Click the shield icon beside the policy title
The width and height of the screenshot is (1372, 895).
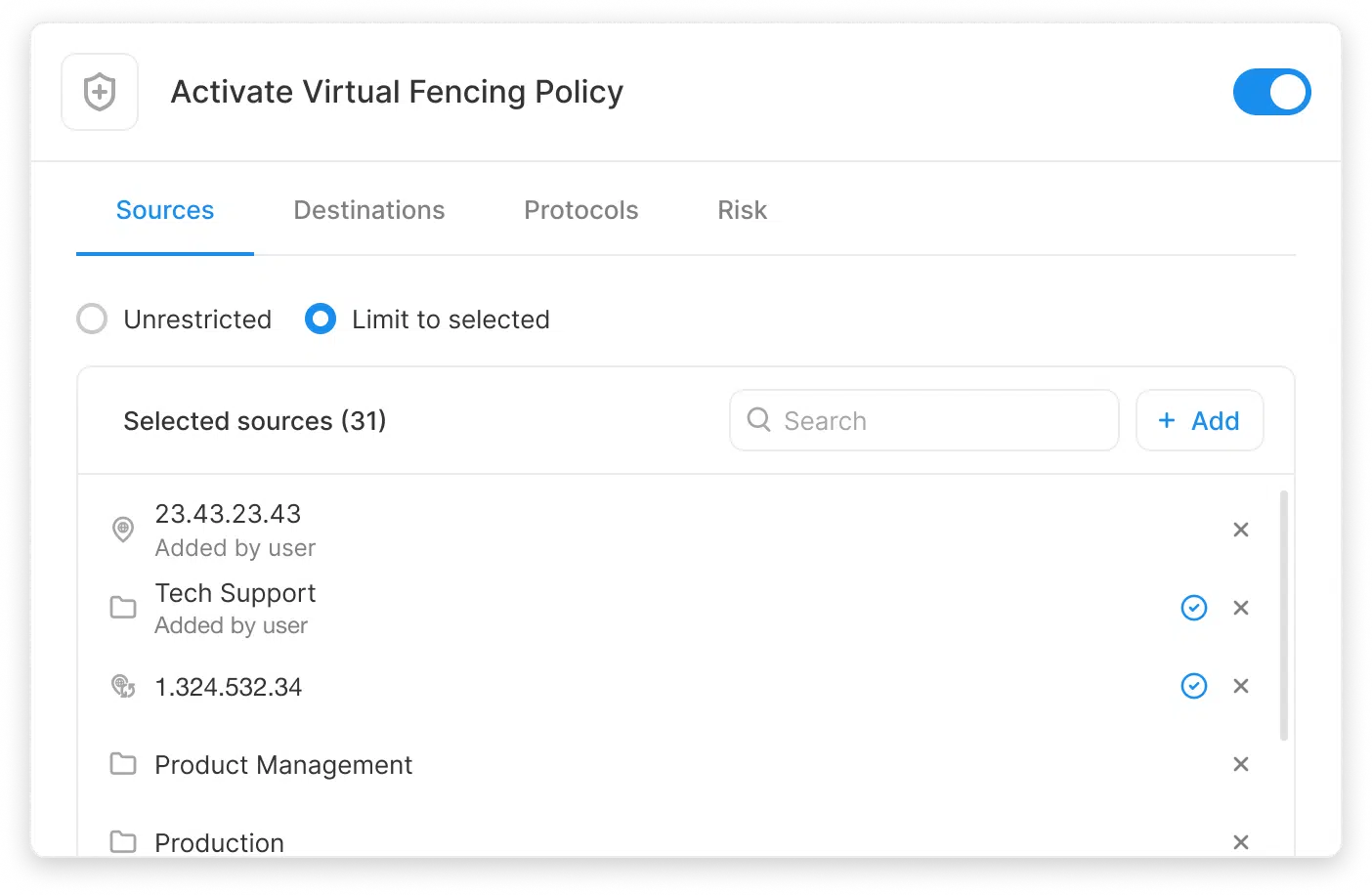tap(100, 93)
